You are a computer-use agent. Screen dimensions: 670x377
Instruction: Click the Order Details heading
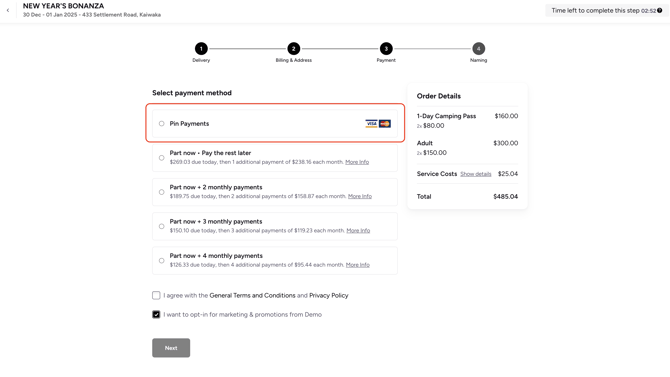tap(439, 96)
